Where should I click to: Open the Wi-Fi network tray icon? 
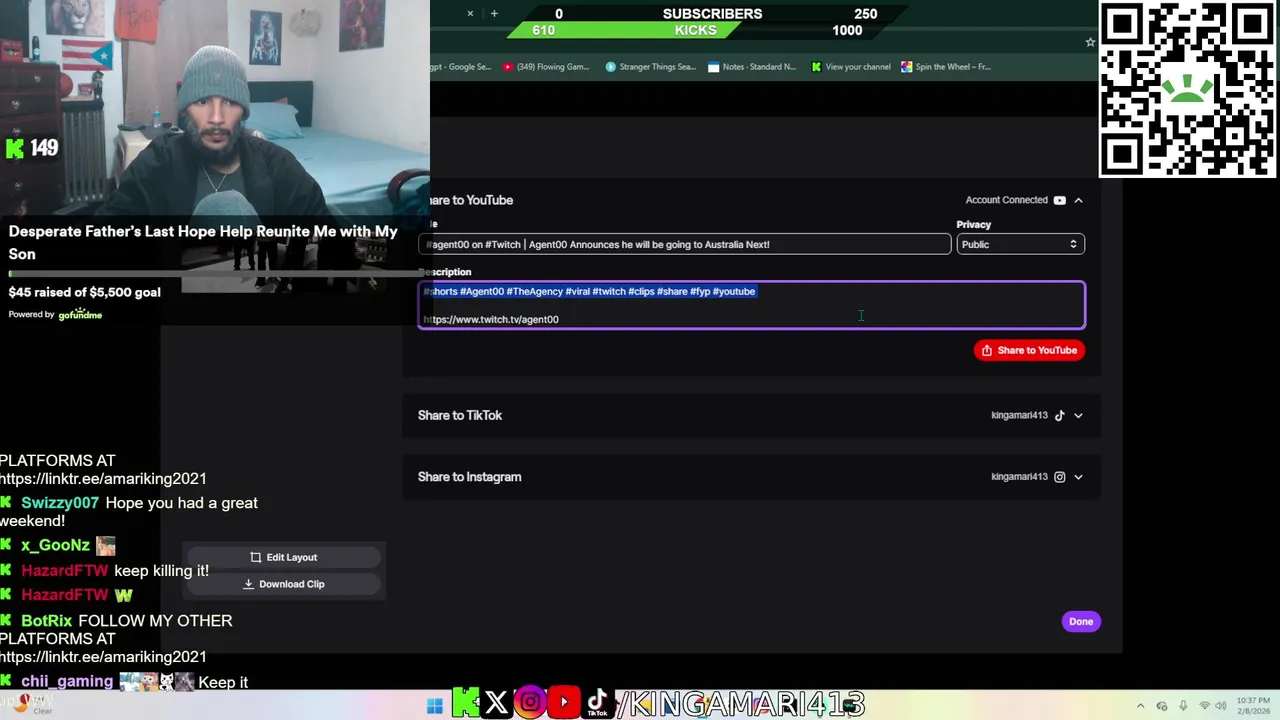coord(1204,706)
